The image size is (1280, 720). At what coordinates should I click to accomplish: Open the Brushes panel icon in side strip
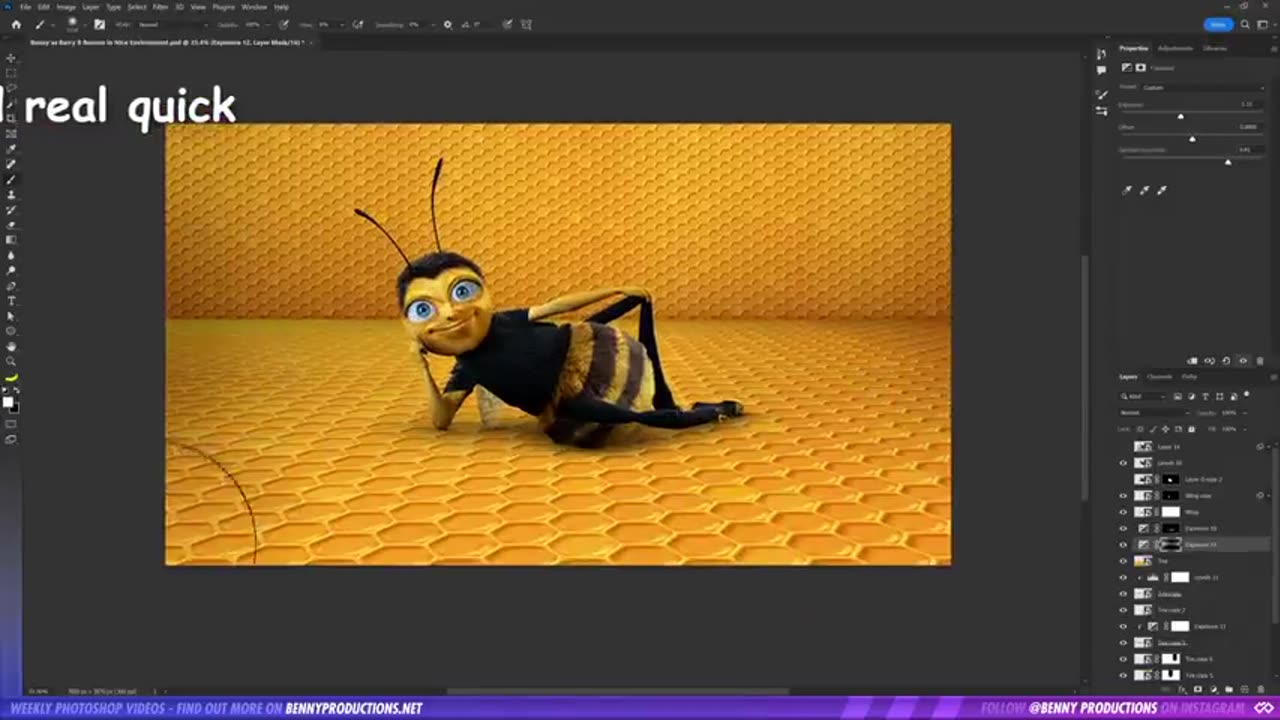pos(1101,94)
